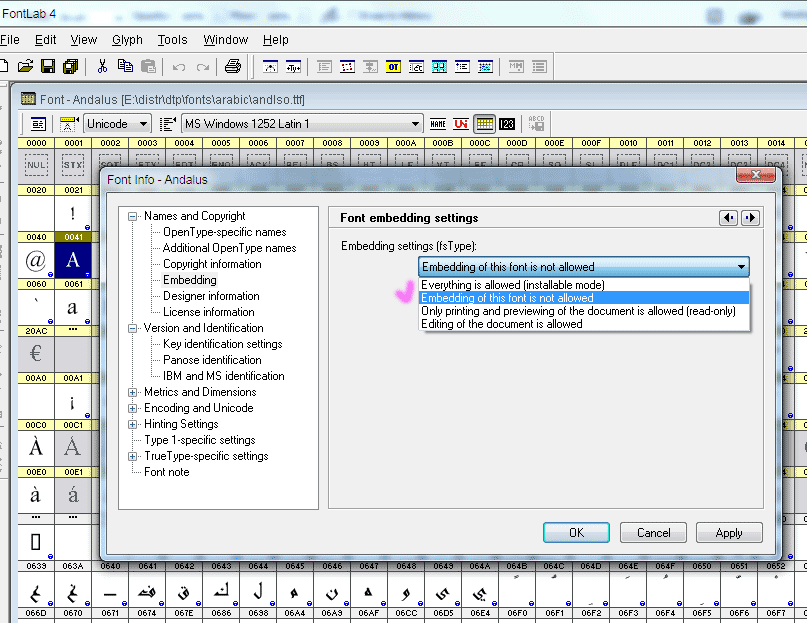
Task: Open the Unicode caption dropdown
Action: tap(117, 124)
